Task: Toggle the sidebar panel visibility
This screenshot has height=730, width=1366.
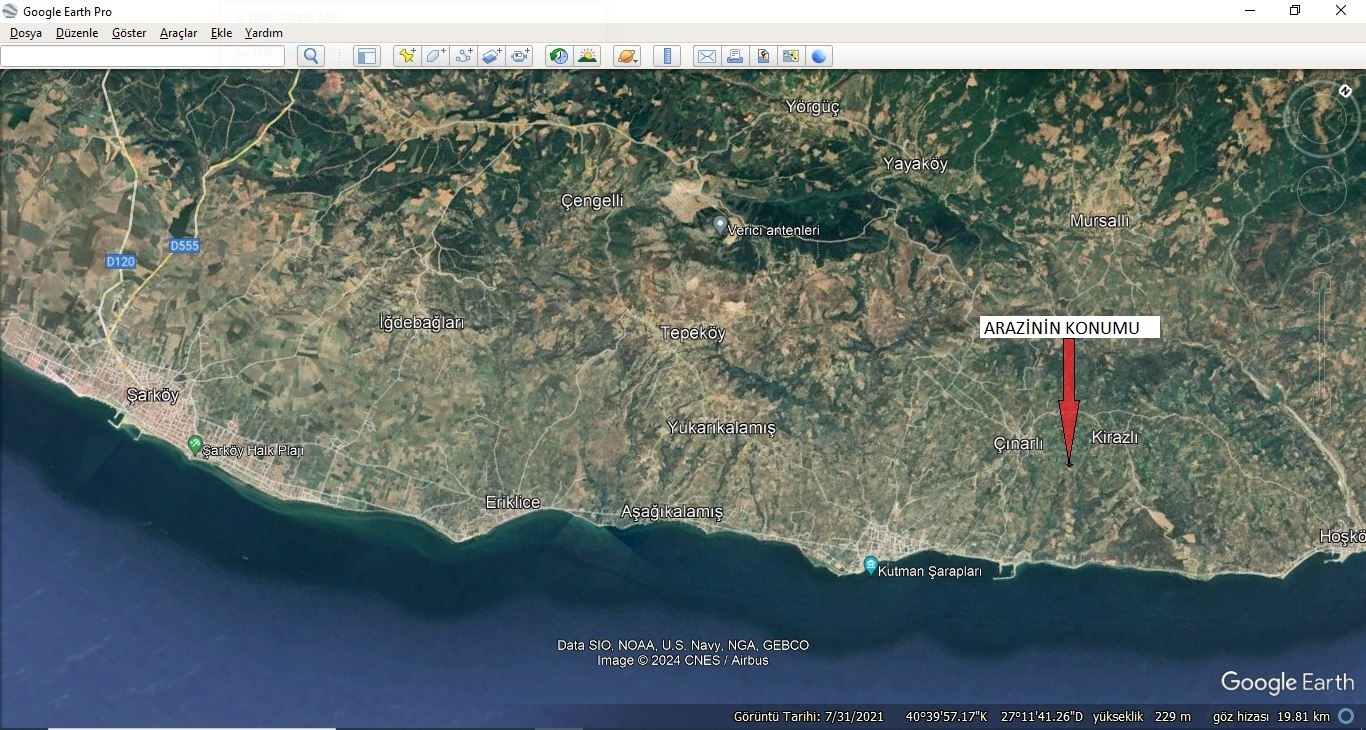Action: (x=367, y=56)
